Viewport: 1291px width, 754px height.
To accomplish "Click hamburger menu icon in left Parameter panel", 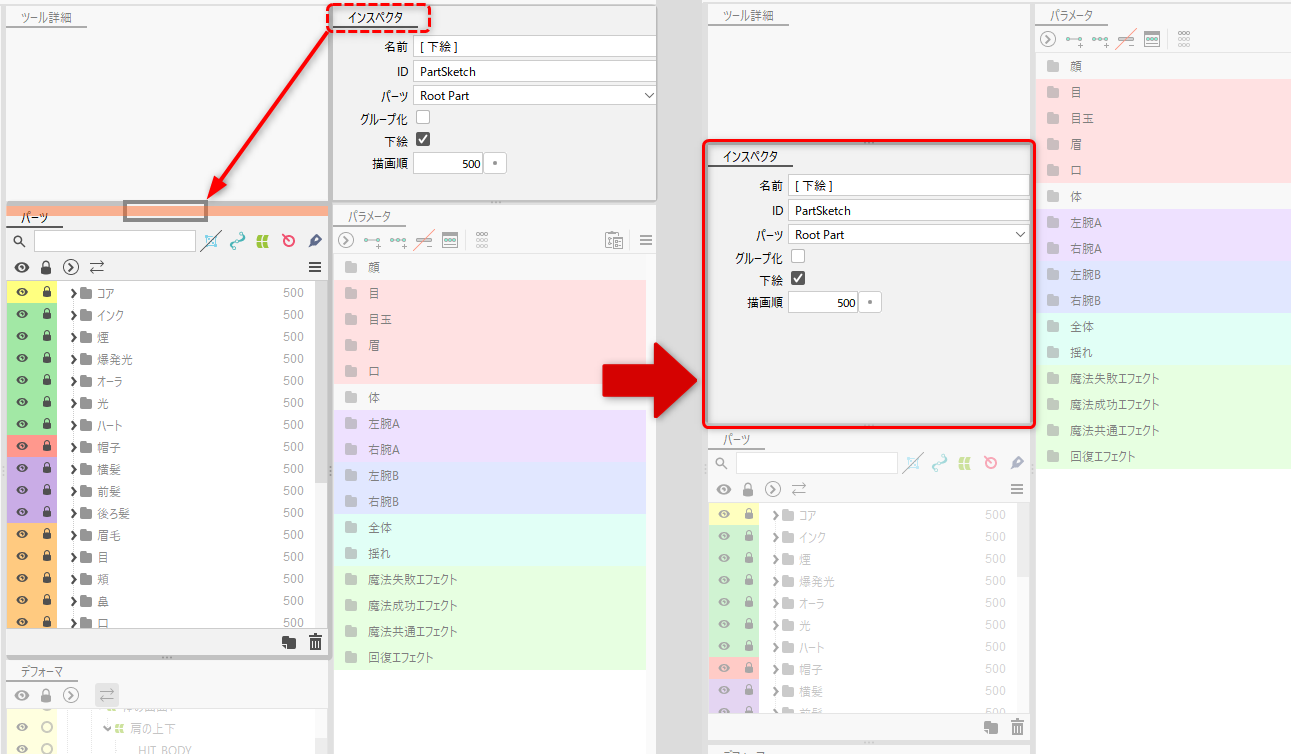I will 646,240.
